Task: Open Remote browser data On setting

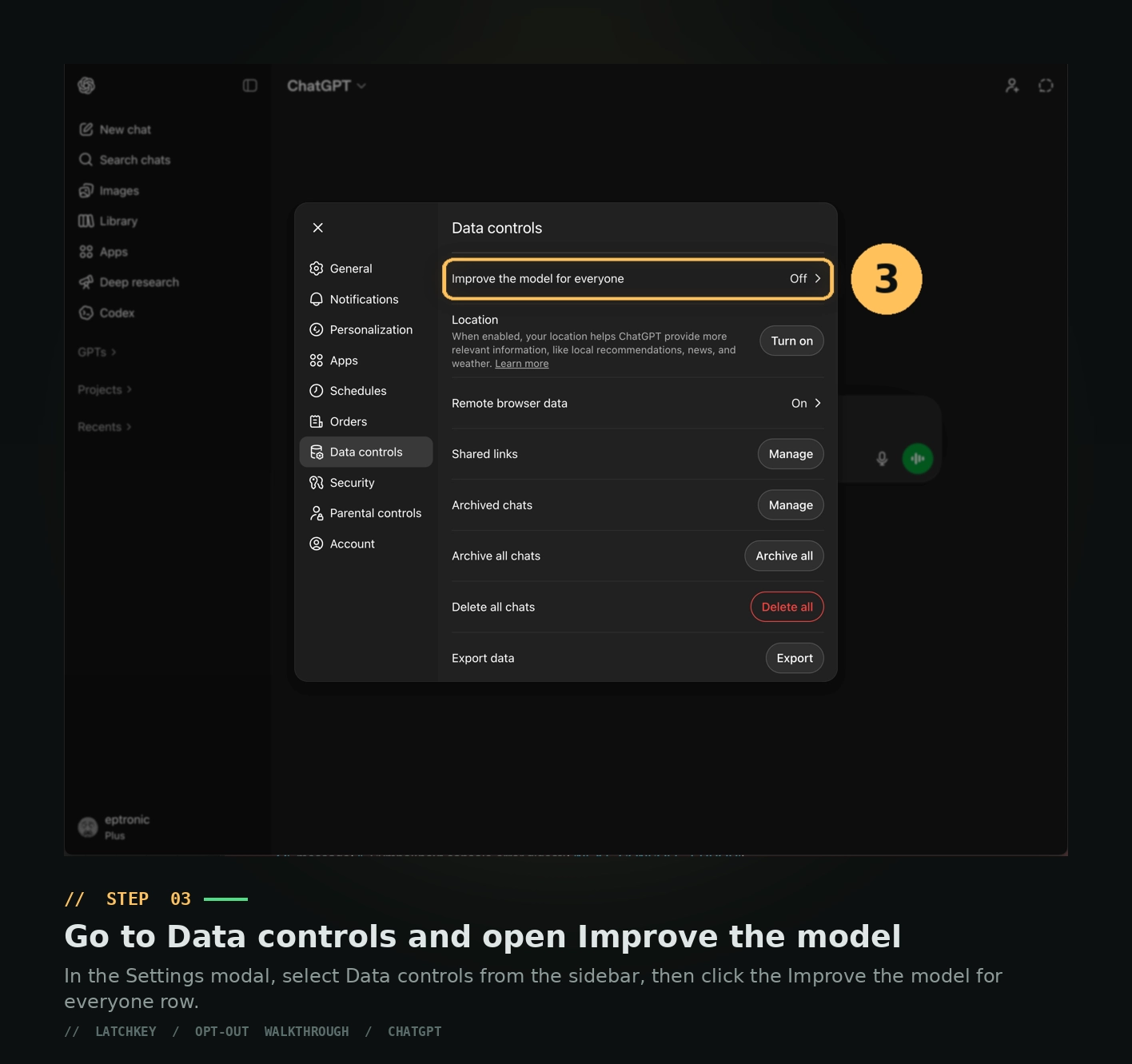Action: tap(805, 404)
